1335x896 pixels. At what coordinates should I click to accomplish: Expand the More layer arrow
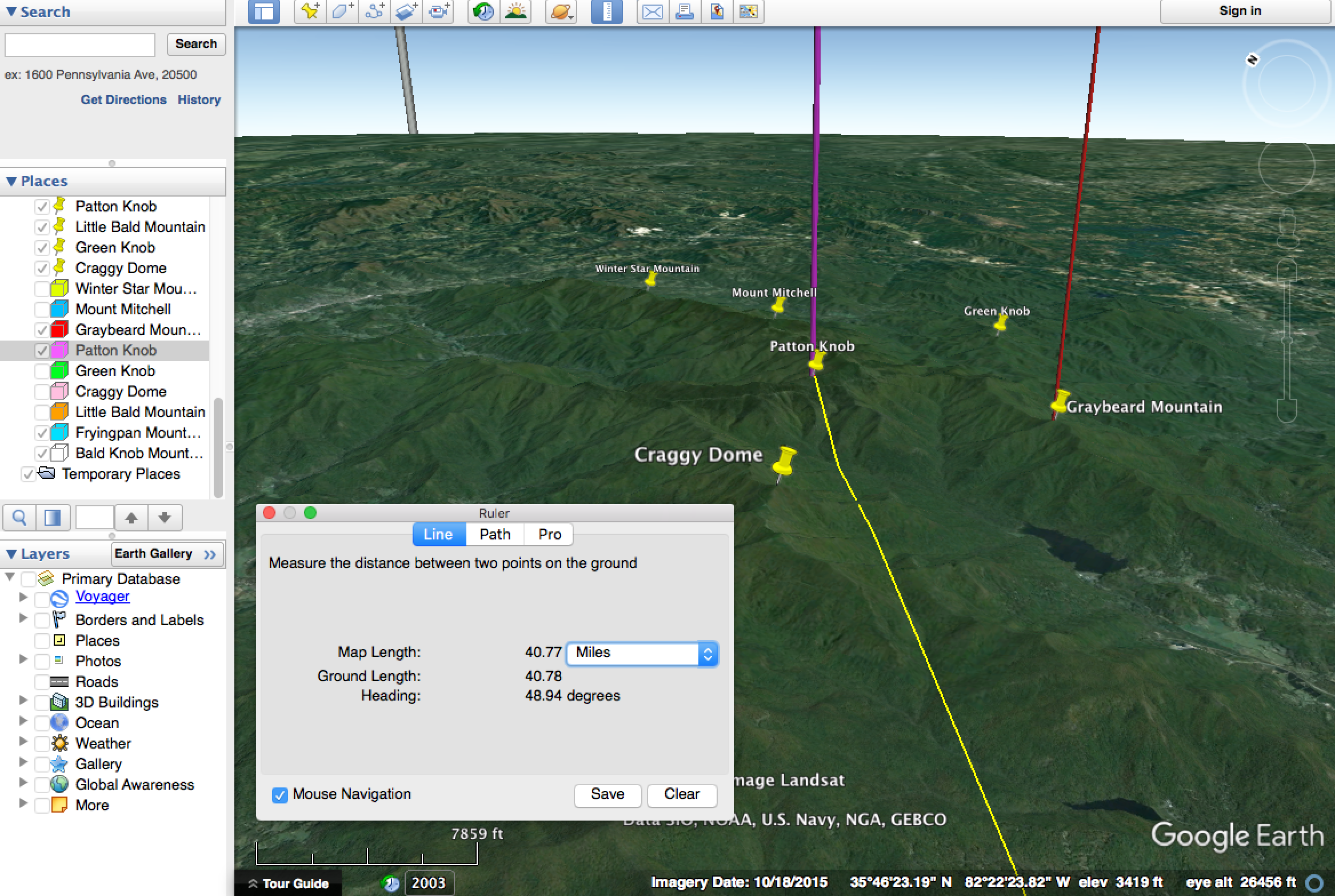point(23,803)
